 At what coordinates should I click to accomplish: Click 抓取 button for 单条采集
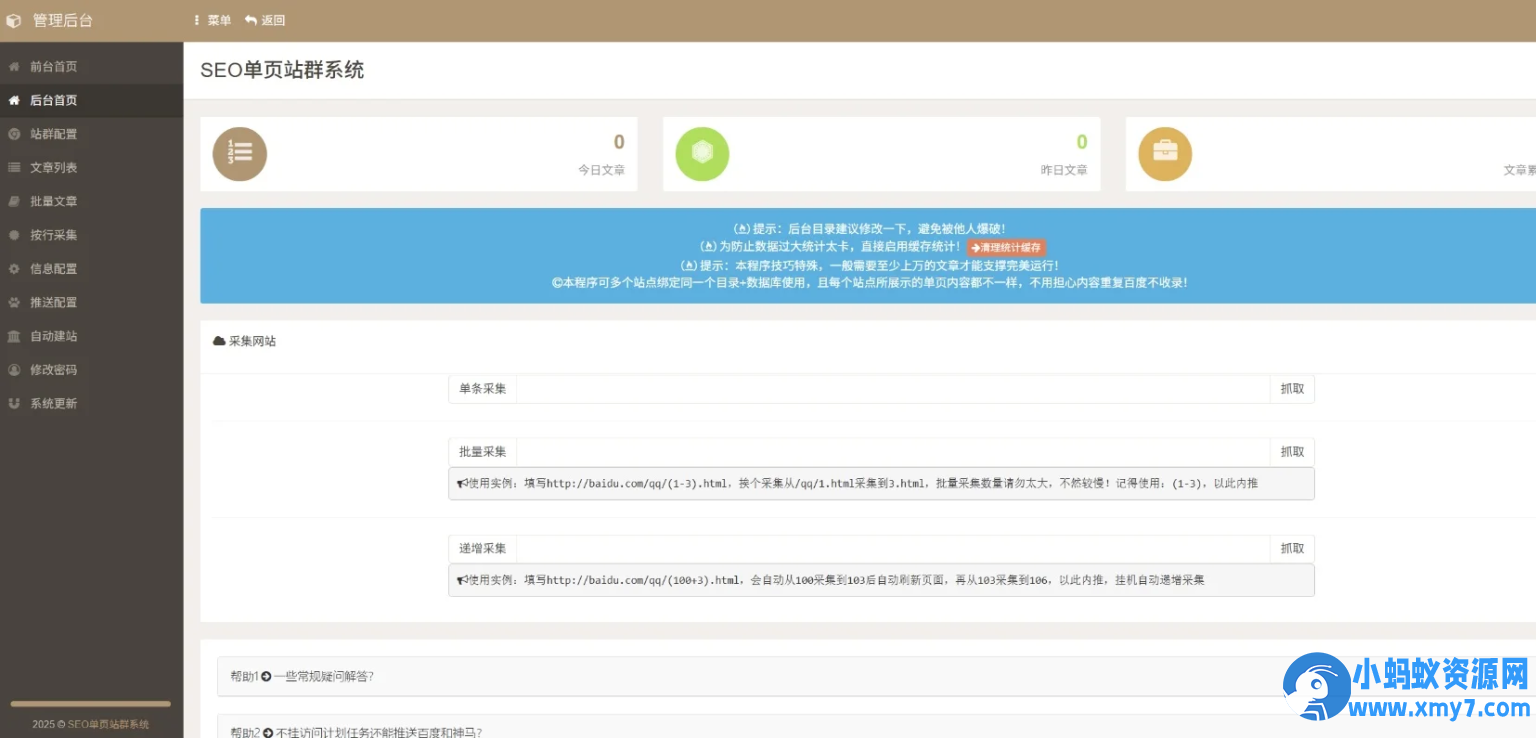pyautogui.click(x=1292, y=389)
